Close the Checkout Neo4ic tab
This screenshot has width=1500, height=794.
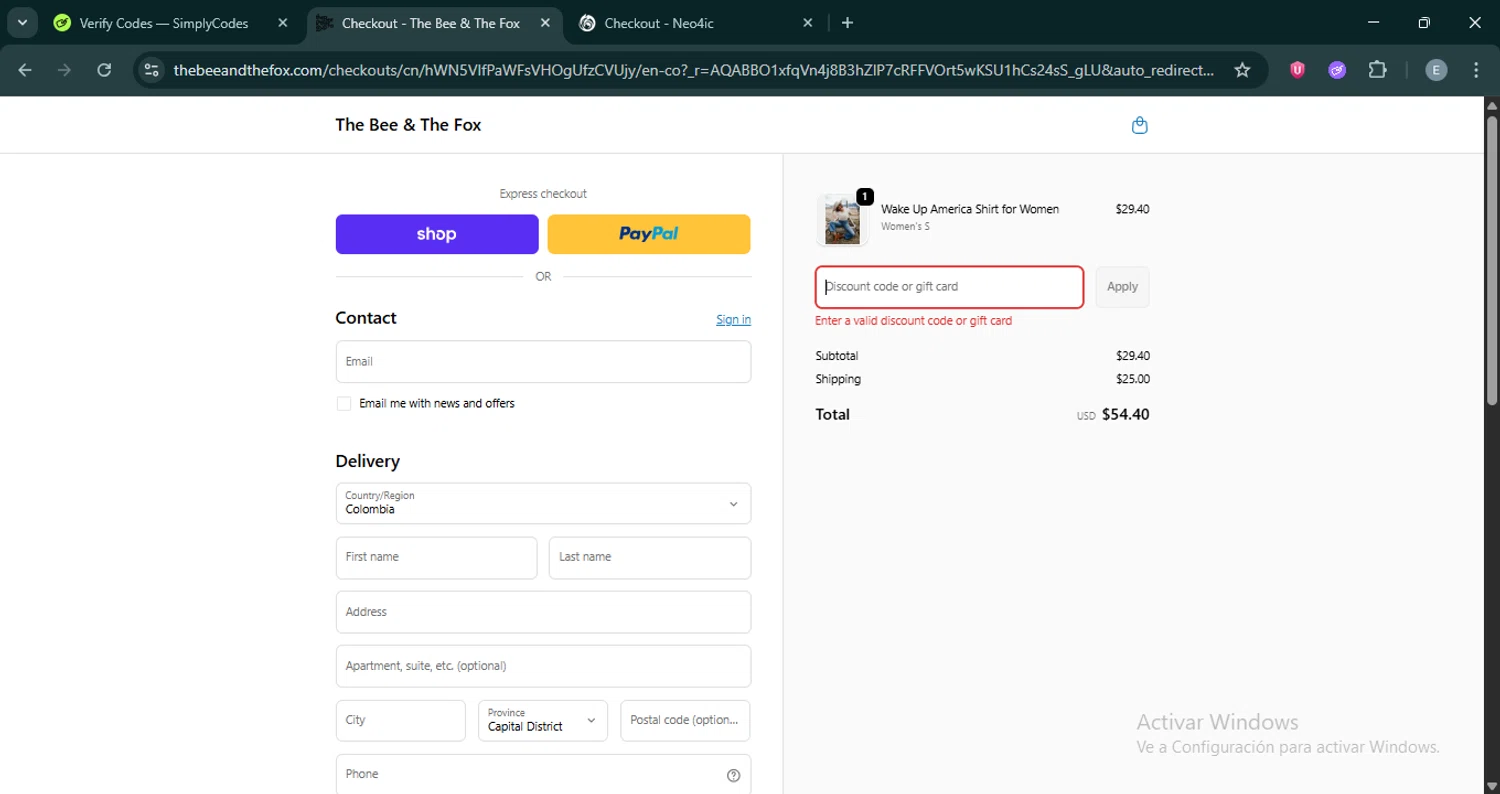click(807, 23)
